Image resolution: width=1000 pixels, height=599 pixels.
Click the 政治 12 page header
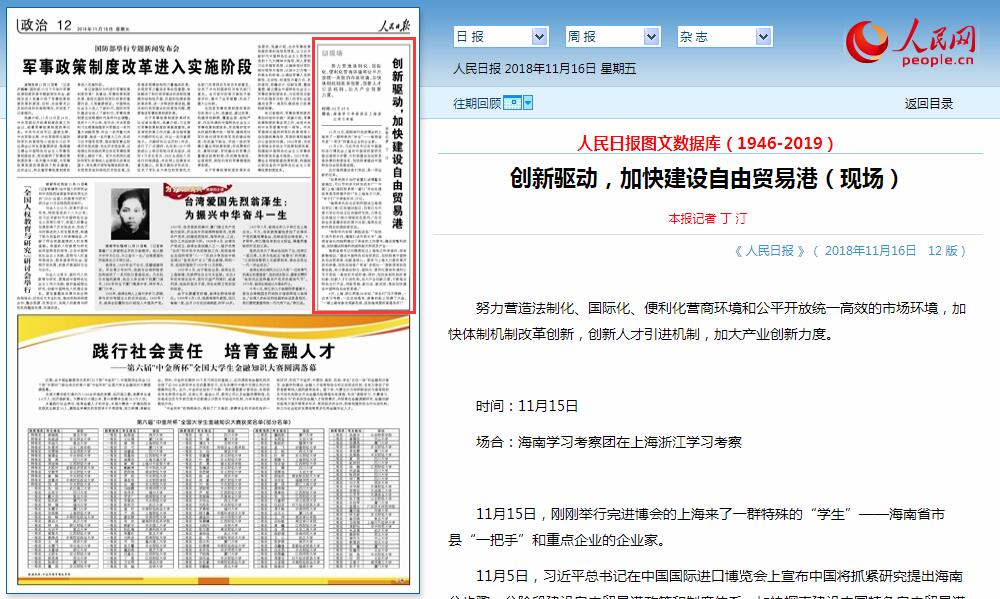pyautogui.click(x=46, y=25)
